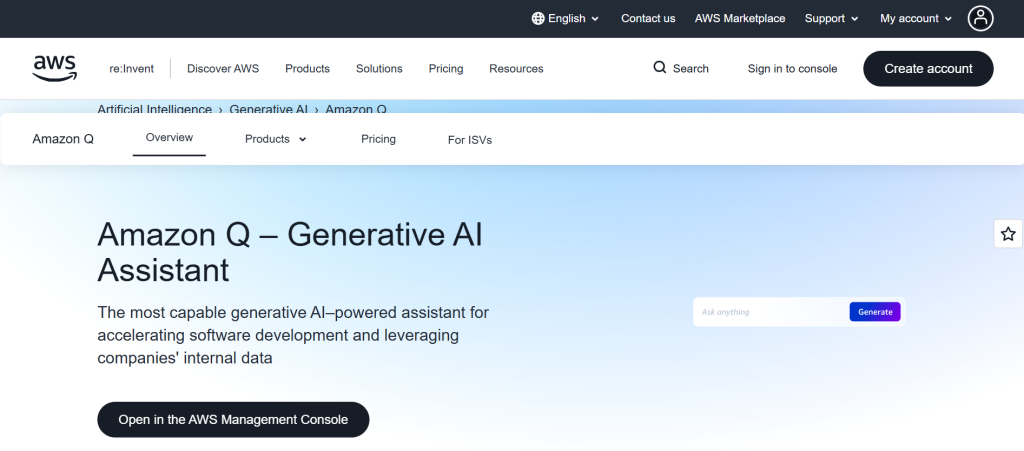Click Sign in to console

pos(792,69)
